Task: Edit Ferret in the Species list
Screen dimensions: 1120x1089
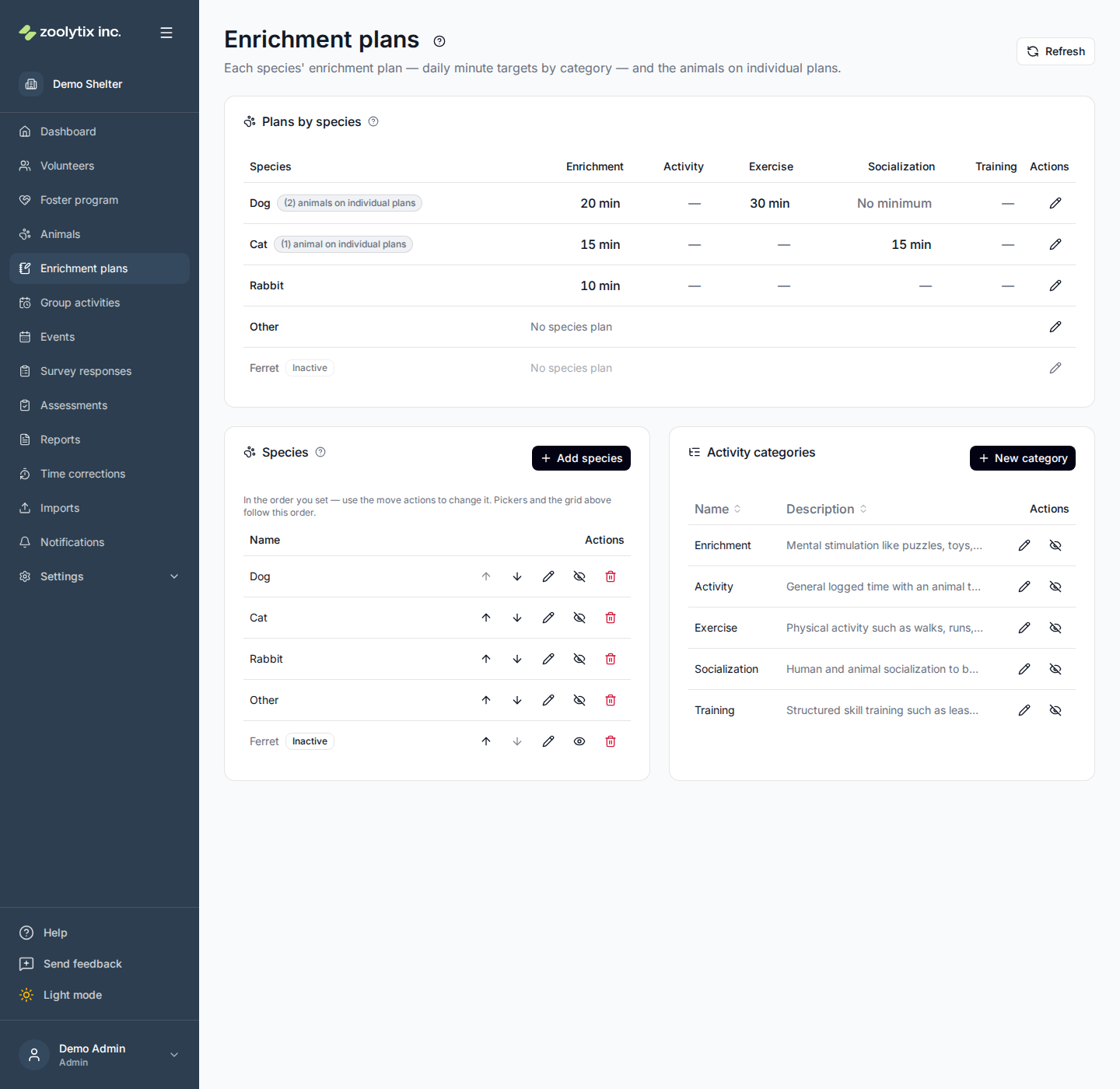Action: coord(548,741)
